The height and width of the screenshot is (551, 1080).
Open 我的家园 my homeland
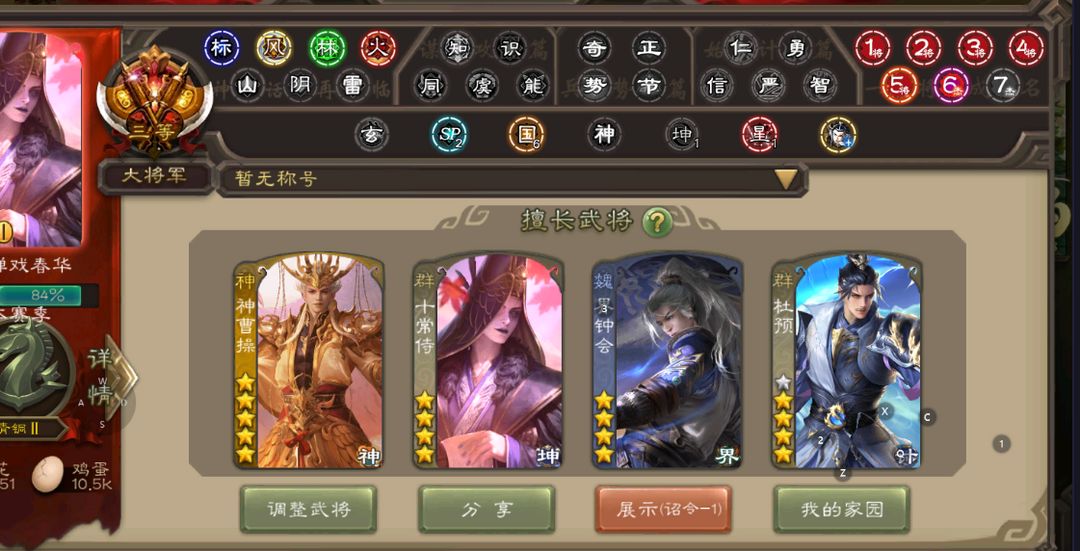pyautogui.click(x=842, y=510)
